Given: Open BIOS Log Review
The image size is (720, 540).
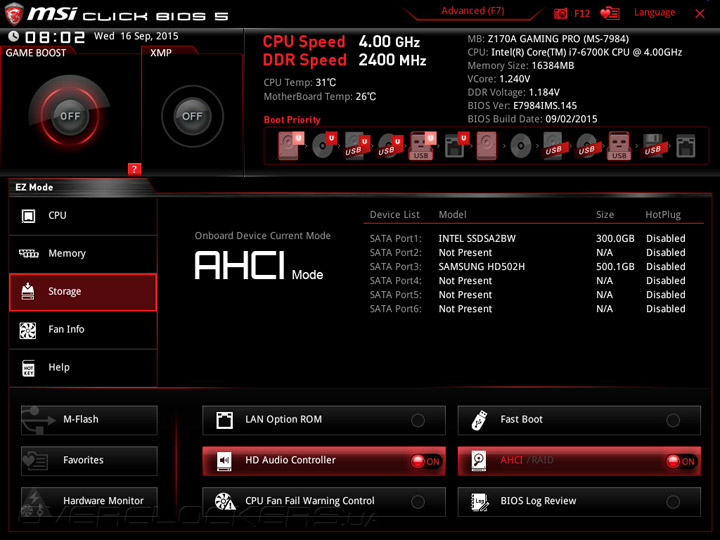Looking at the screenshot, I should [579, 501].
